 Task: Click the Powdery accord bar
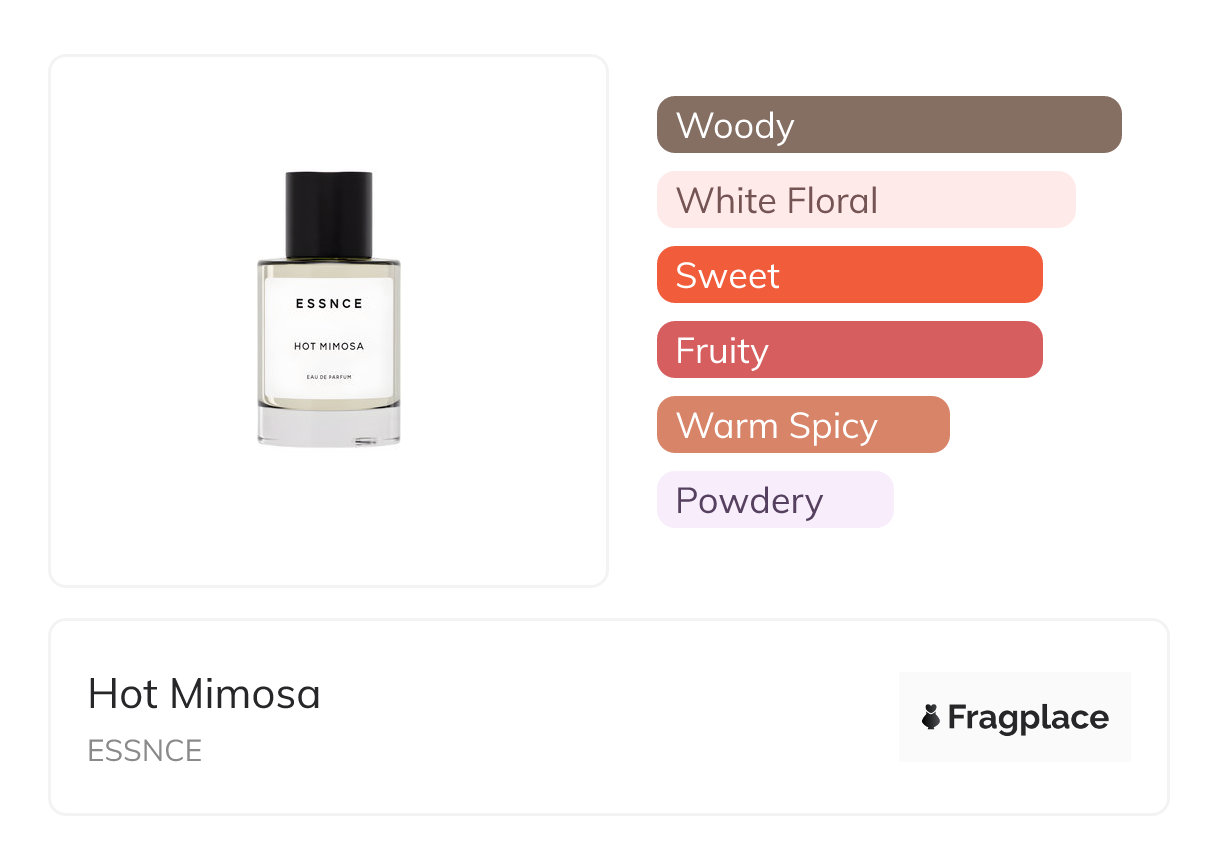[775, 500]
